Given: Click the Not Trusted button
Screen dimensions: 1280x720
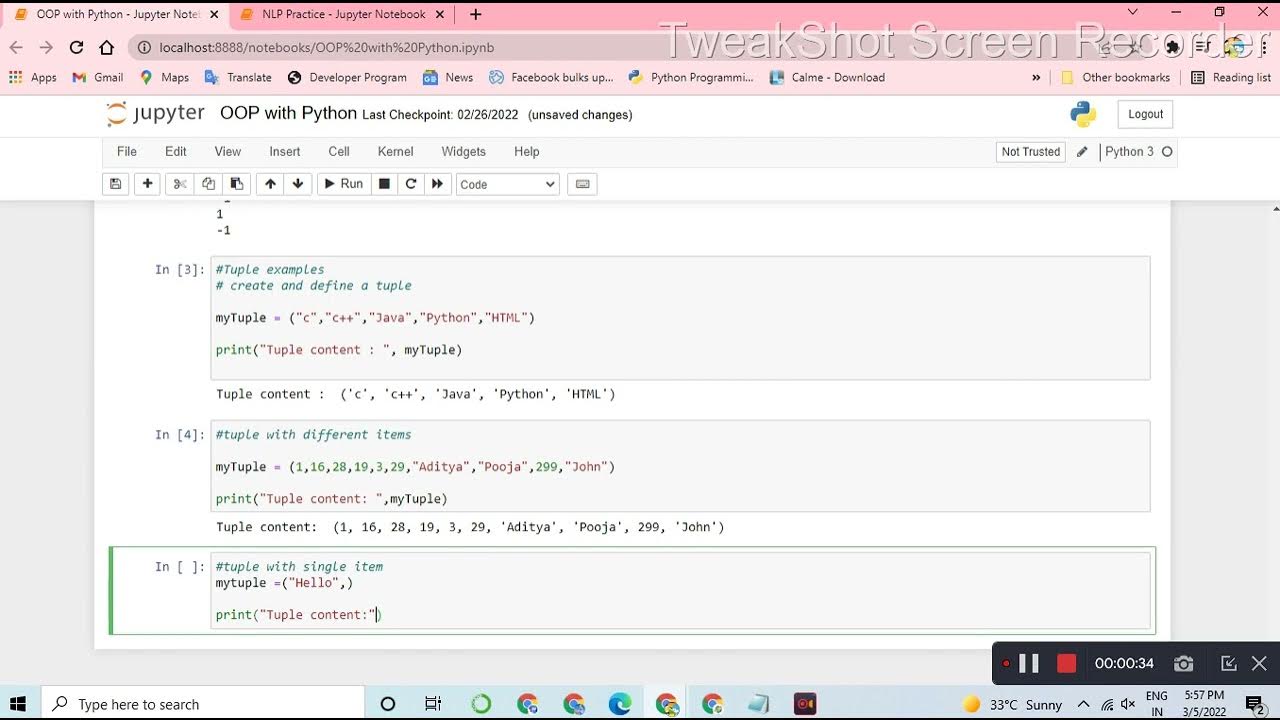Looking at the screenshot, I should 1031,152.
